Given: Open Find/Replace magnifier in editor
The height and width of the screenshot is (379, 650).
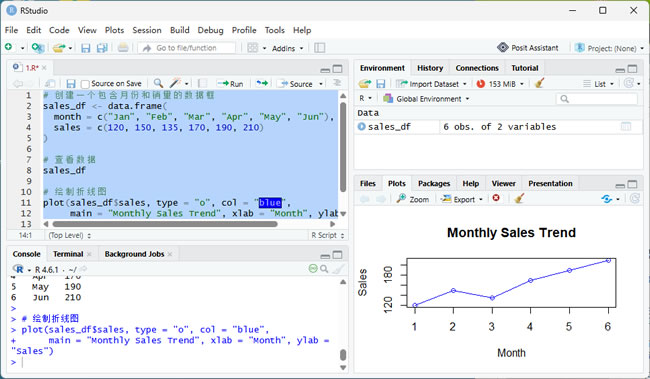Looking at the screenshot, I should [158, 83].
